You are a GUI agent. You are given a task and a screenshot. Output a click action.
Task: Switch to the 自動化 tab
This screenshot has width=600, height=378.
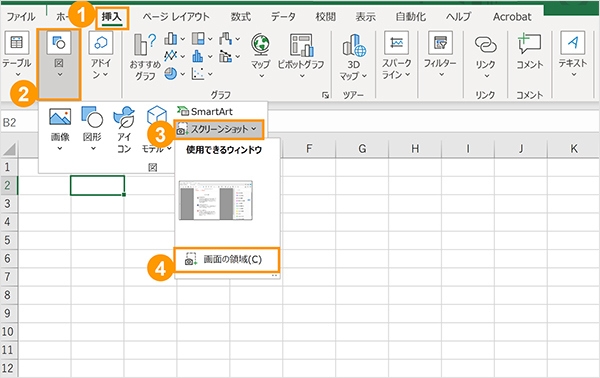pyautogui.click(x=411, y=17)
